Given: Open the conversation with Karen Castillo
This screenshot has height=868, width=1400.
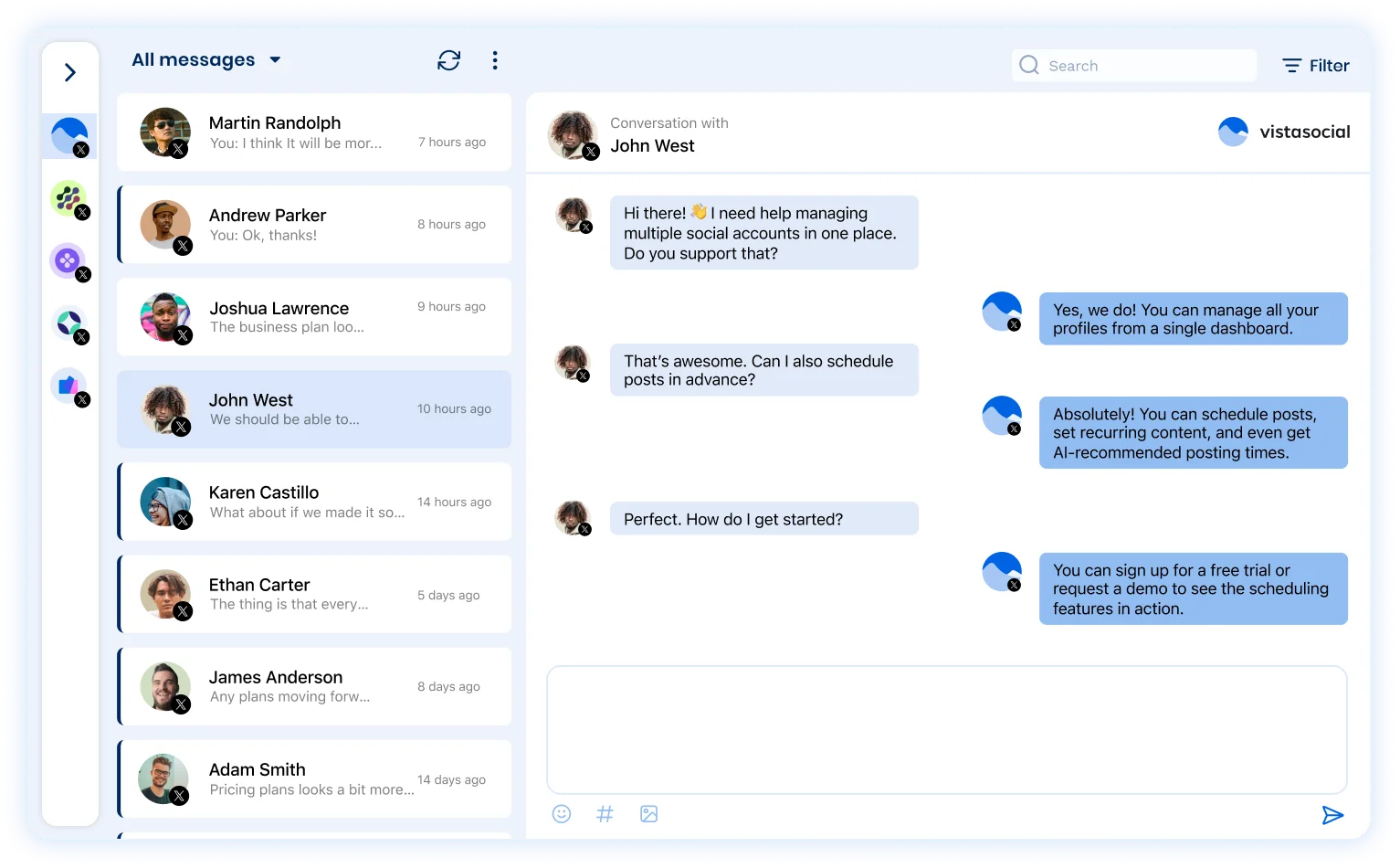Looking at the screenshot, I should pyautogui.click(x=314, y=502).
